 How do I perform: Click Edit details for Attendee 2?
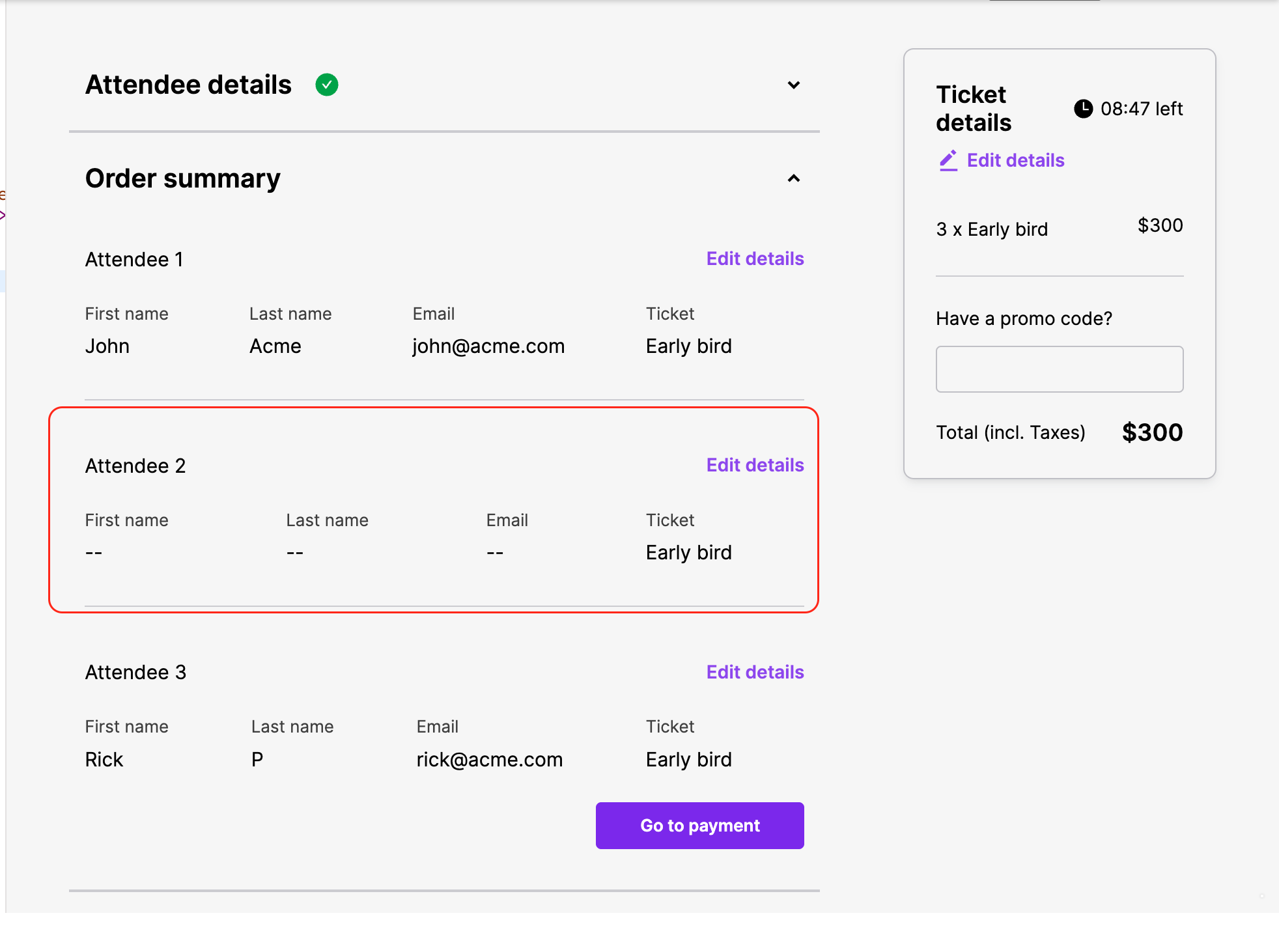[755, 465]
